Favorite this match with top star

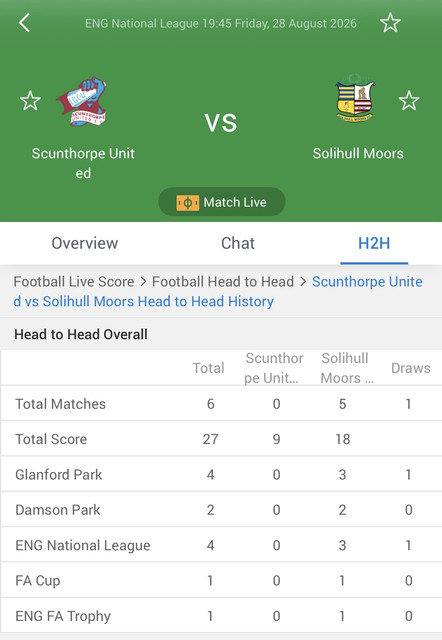click(390, 22)
